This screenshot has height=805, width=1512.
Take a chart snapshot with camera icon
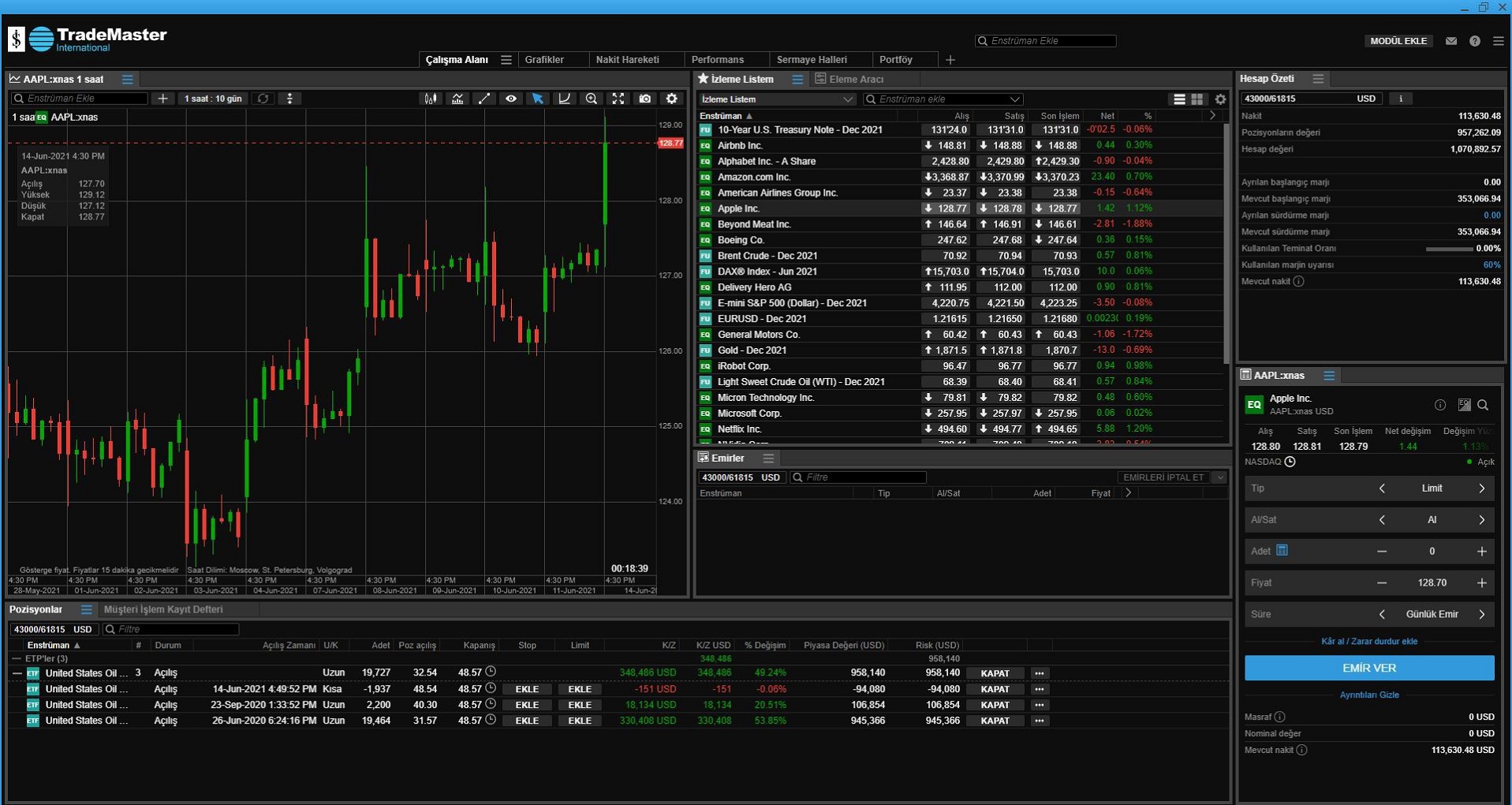645,99
